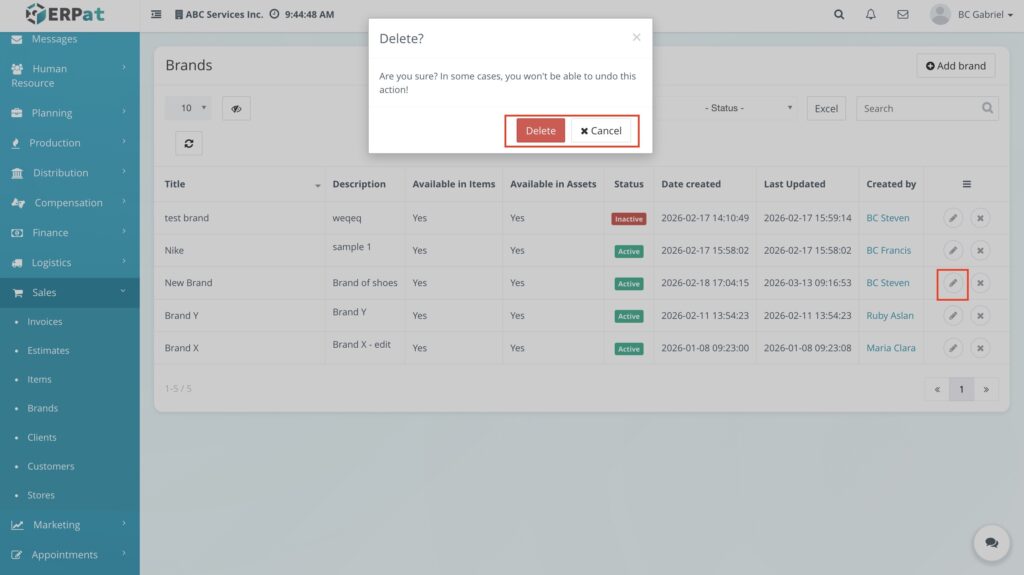Open the BC Francis creator link

pos(888,251)
